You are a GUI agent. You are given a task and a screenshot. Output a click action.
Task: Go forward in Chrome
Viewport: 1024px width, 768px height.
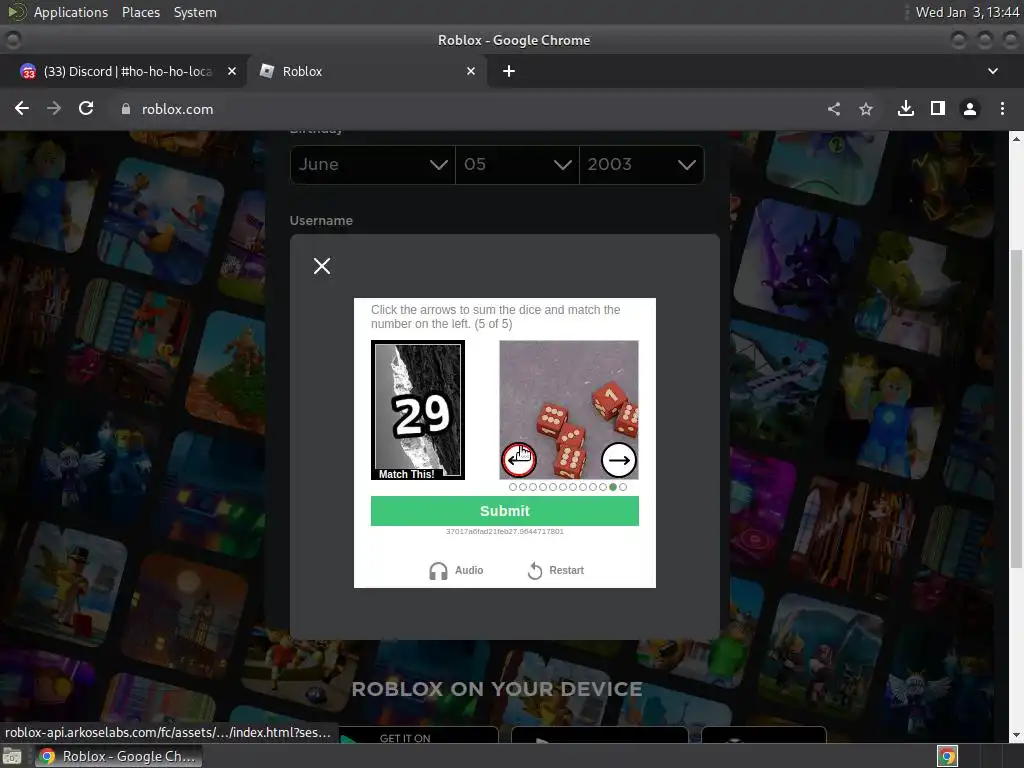[x=54, y=108]
